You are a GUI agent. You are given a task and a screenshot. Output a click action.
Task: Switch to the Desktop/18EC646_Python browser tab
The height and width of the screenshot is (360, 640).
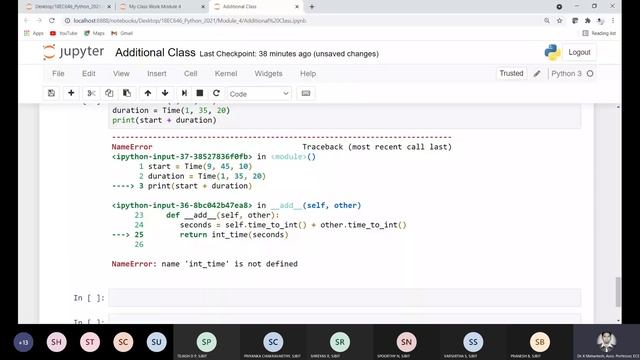coord(67,7)
